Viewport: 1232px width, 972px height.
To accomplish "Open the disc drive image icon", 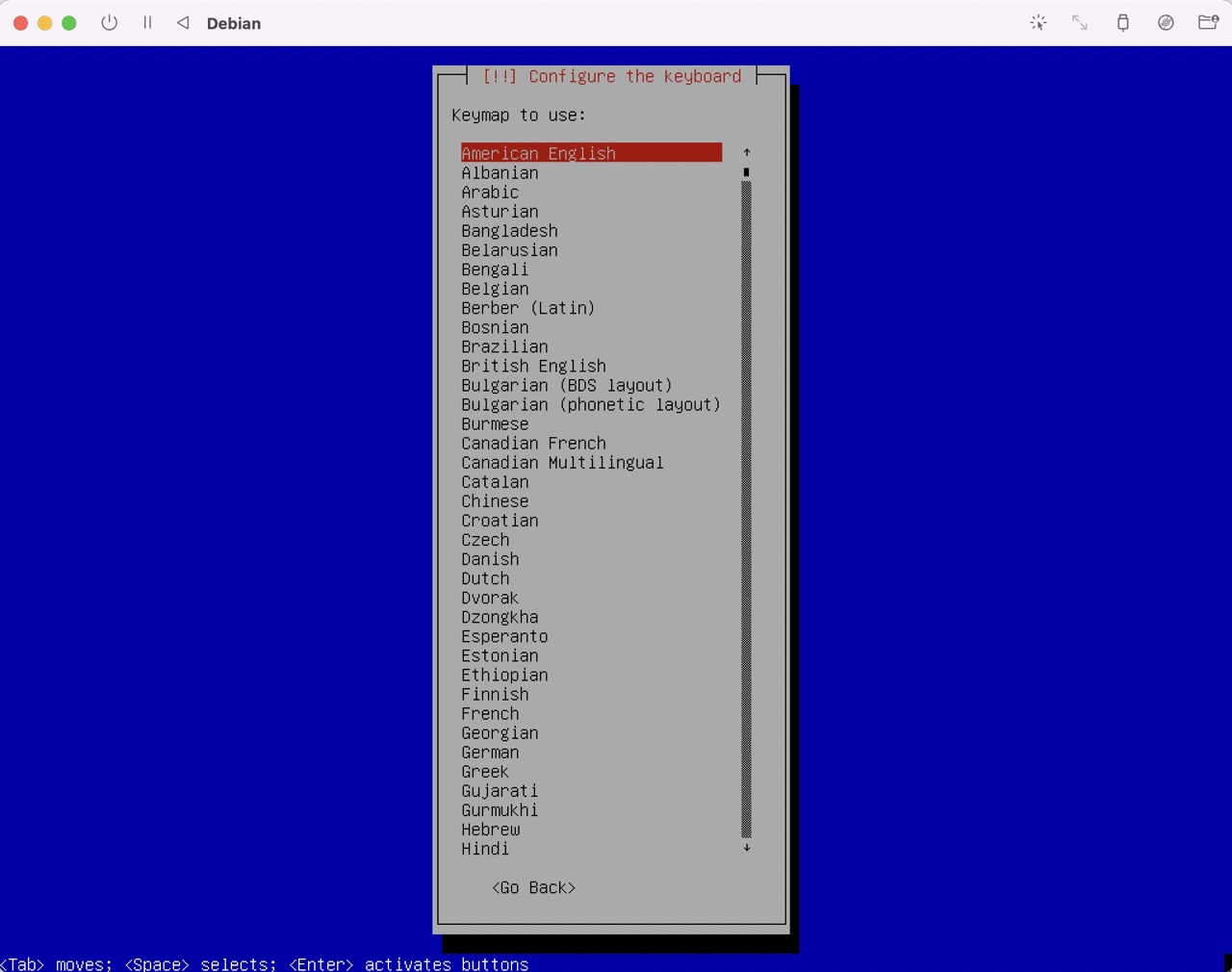I will pyautogui.click(x=1166, y=22).
